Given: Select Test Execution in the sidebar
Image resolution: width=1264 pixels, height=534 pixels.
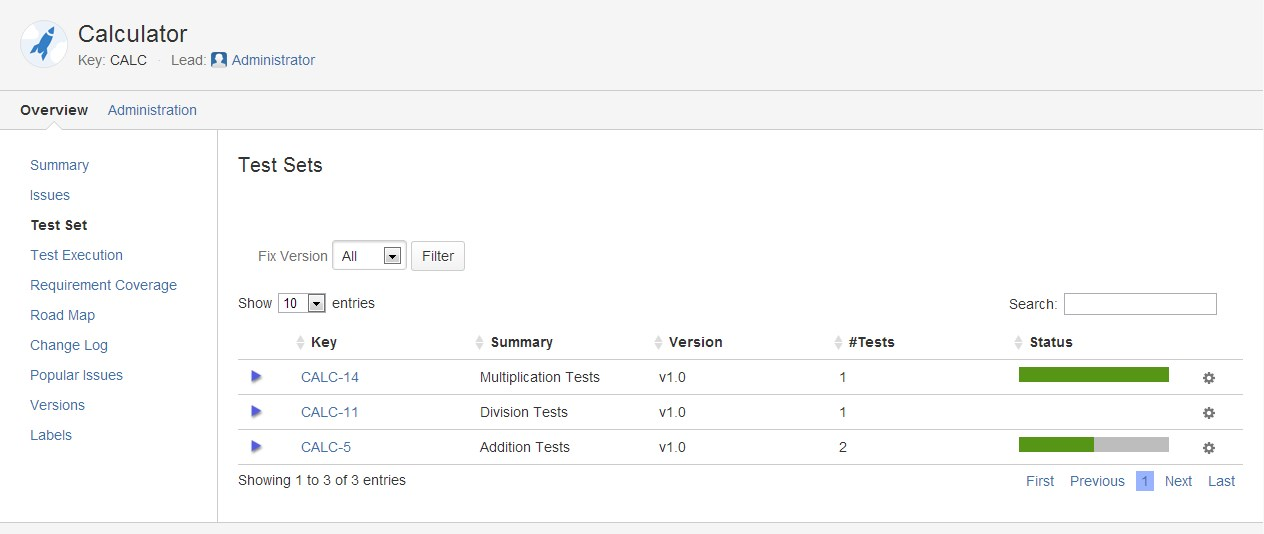Looking at the screenshot, I should coord(76,255).
